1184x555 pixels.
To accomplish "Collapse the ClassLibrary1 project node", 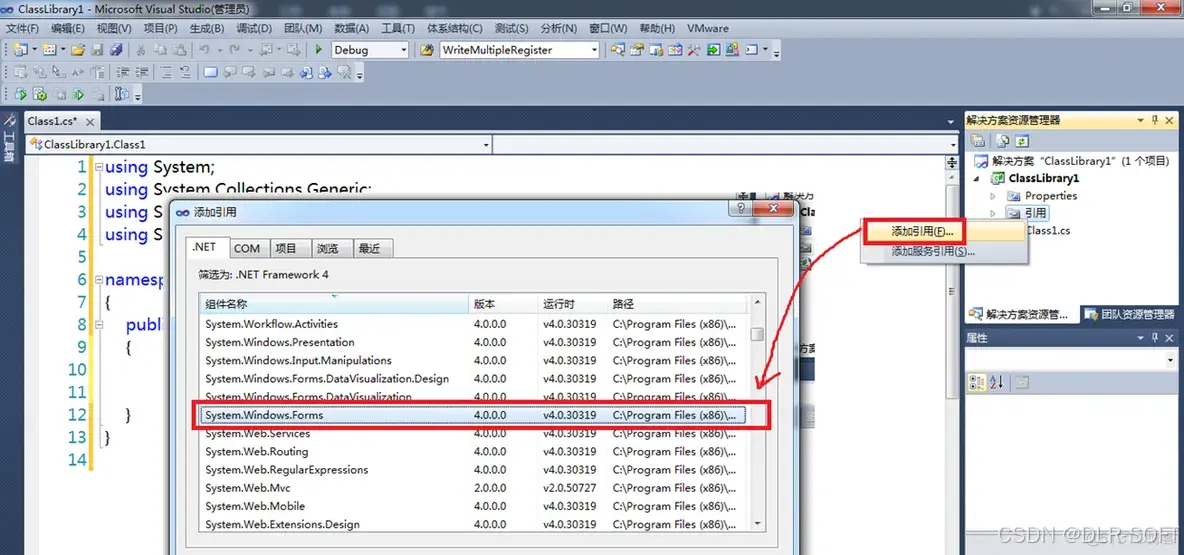I will pos(978,179).
